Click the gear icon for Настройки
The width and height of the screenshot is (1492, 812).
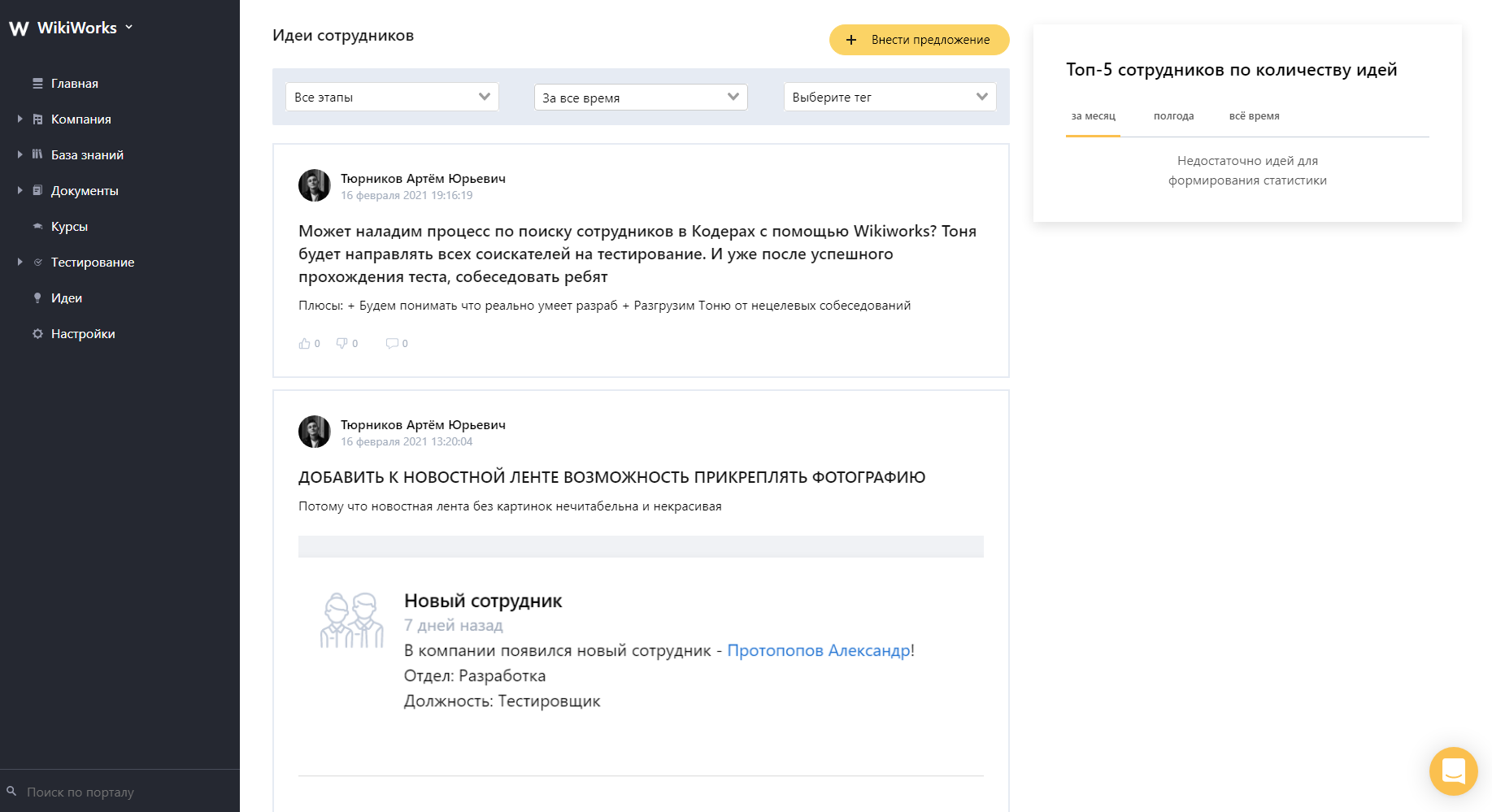(x=37, y=334)
